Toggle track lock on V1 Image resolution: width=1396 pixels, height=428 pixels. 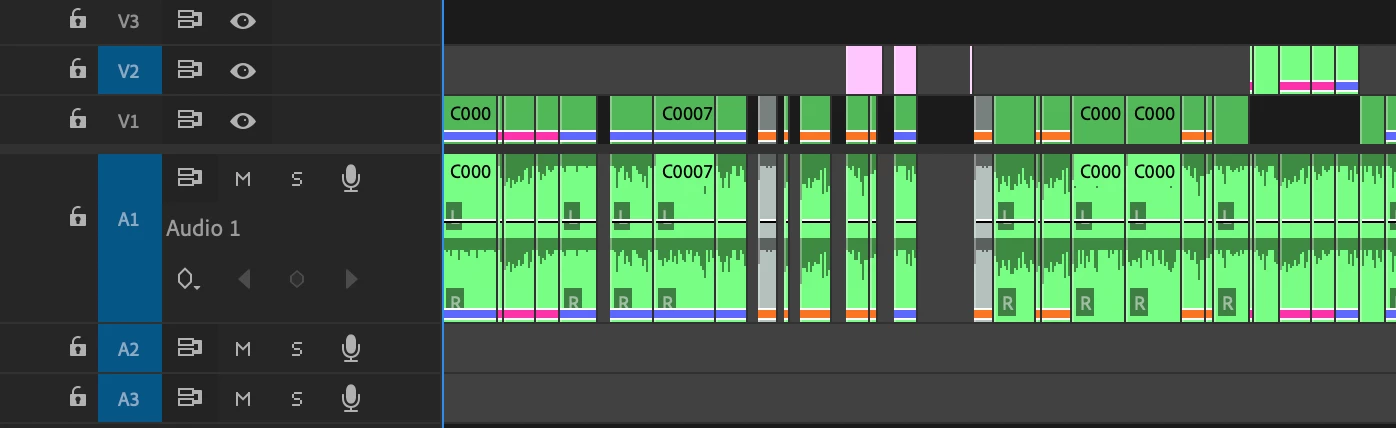pyautogui.click(x=77, y=120)
